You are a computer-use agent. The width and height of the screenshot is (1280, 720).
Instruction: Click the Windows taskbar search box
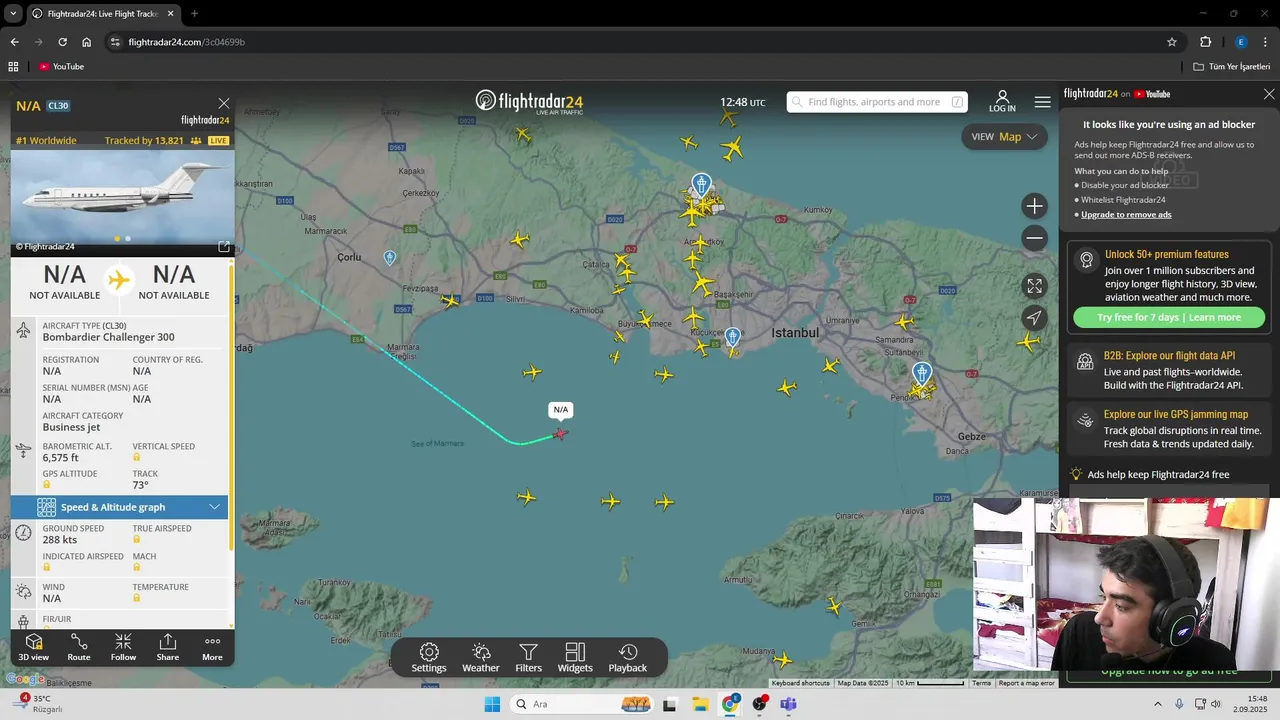[581, 704]
